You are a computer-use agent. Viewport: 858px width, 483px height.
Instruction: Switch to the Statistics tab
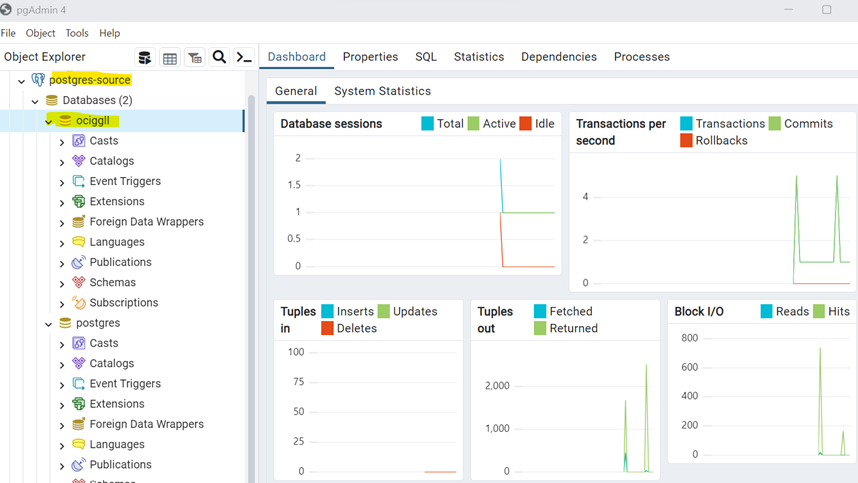479,57
